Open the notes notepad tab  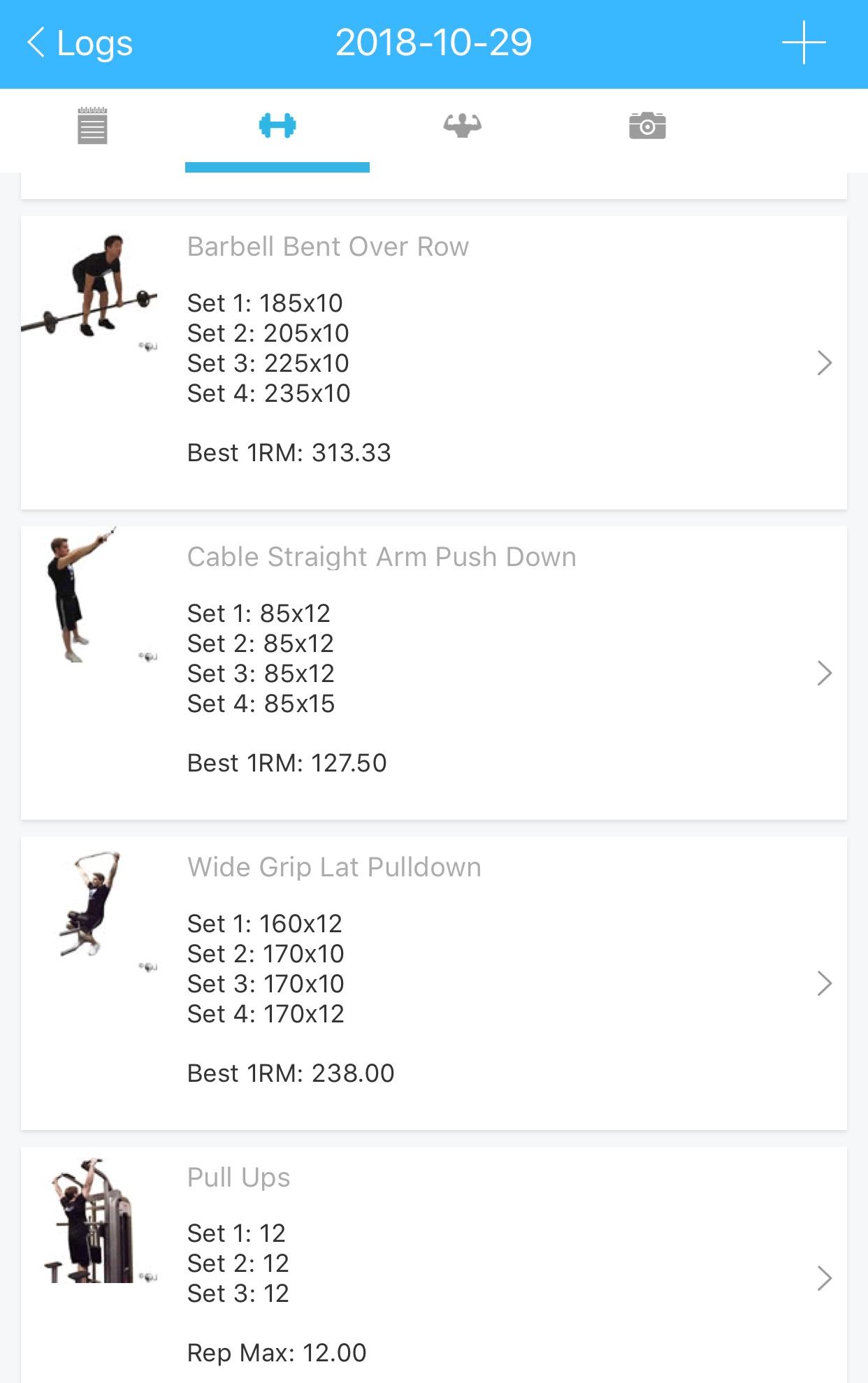92,126
